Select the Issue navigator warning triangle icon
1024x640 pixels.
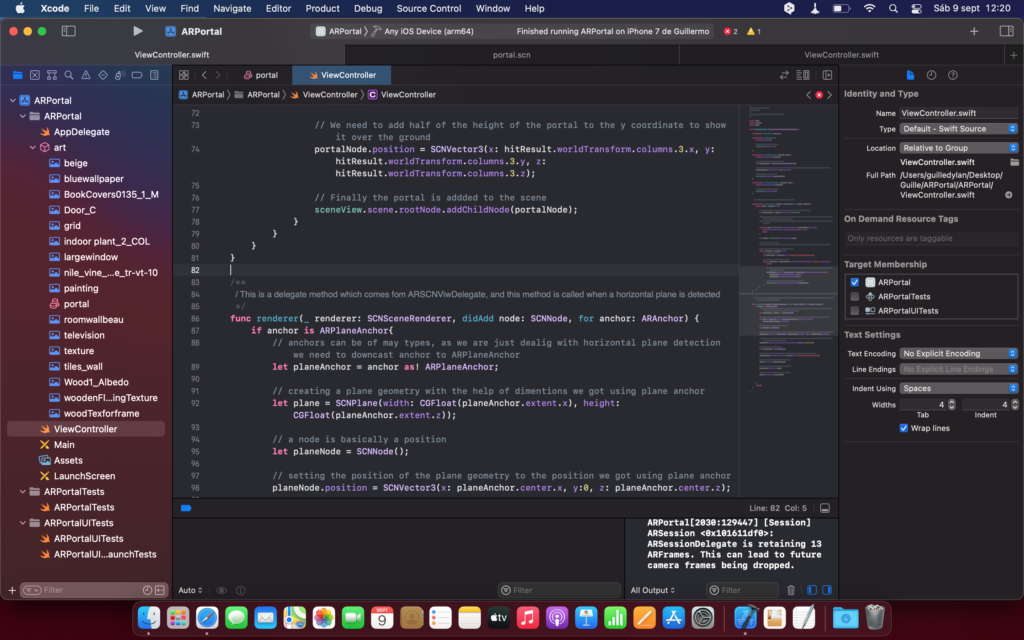click(x=85, y=75)
